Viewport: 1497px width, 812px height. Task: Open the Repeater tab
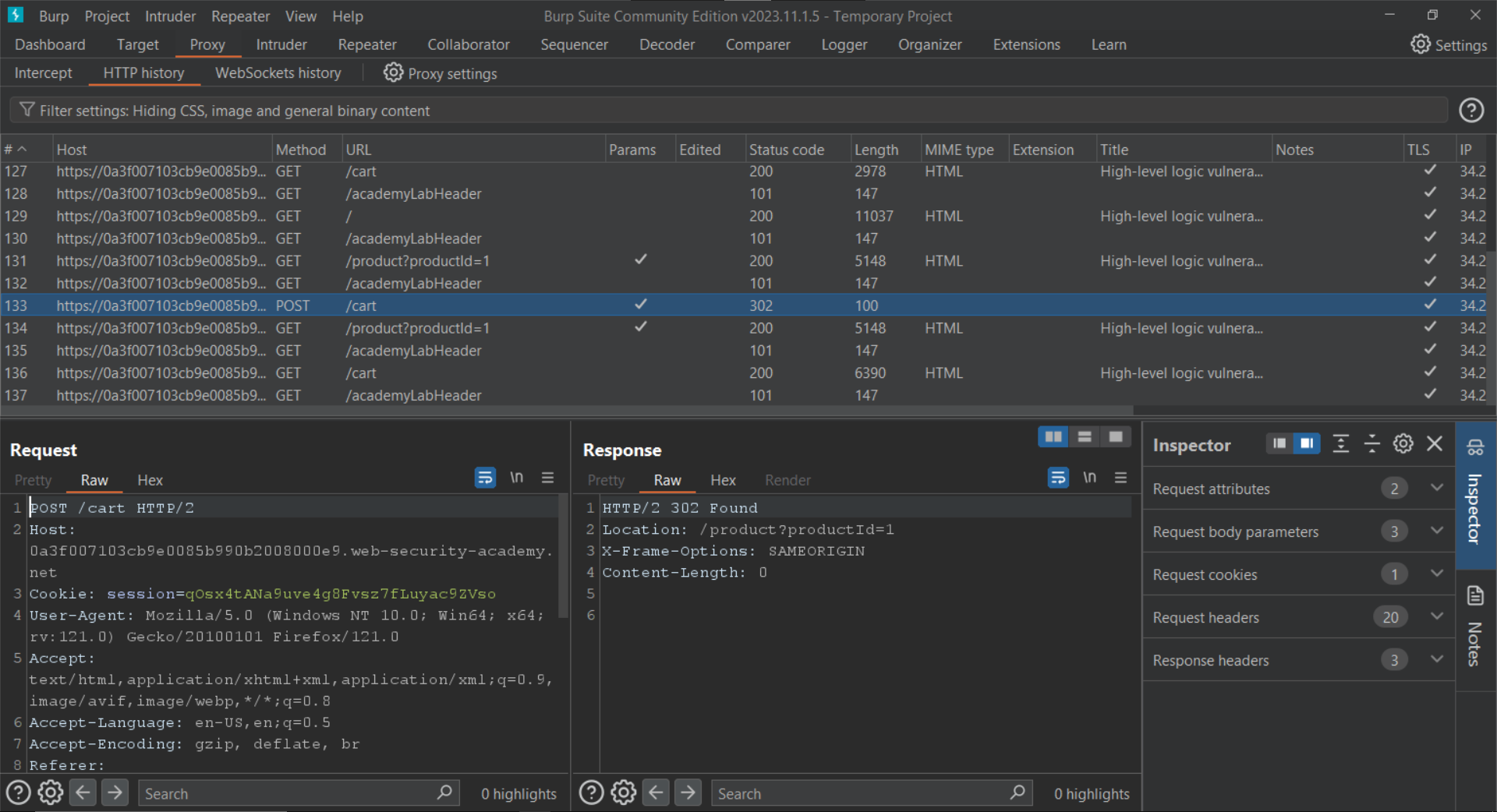point(366,44)
